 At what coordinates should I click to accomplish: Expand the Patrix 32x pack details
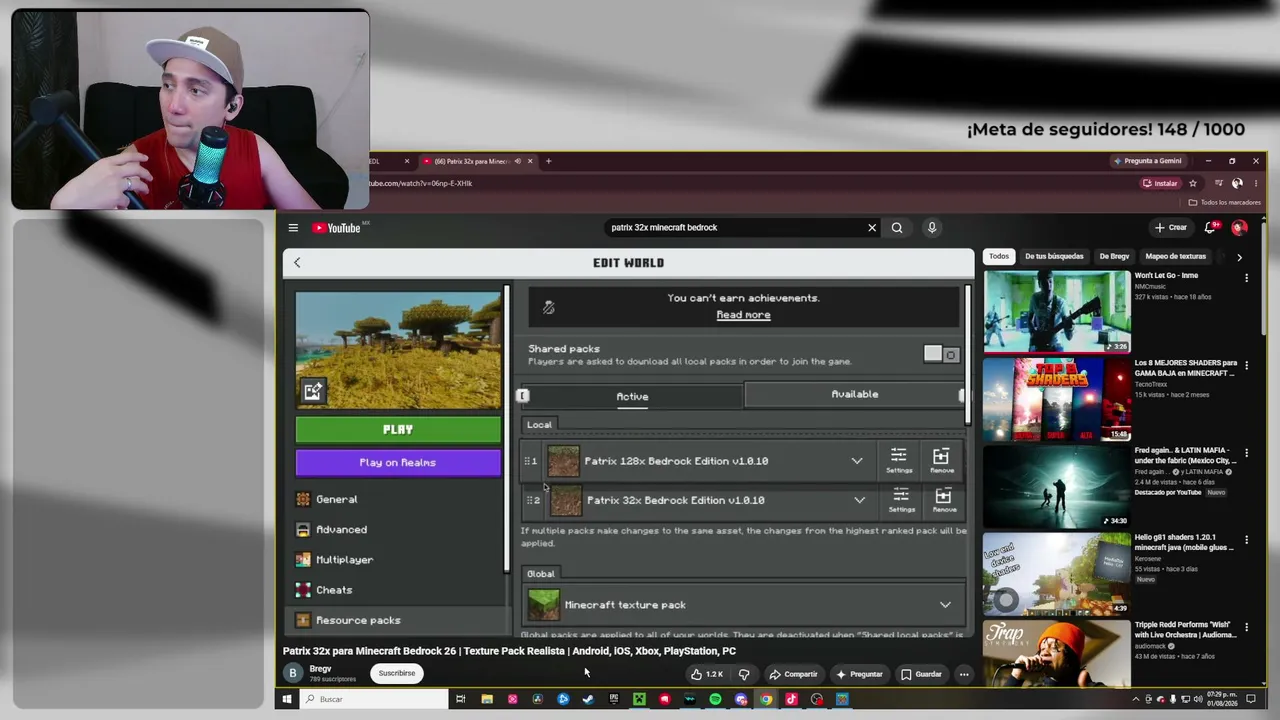click(x=859, y=500)
